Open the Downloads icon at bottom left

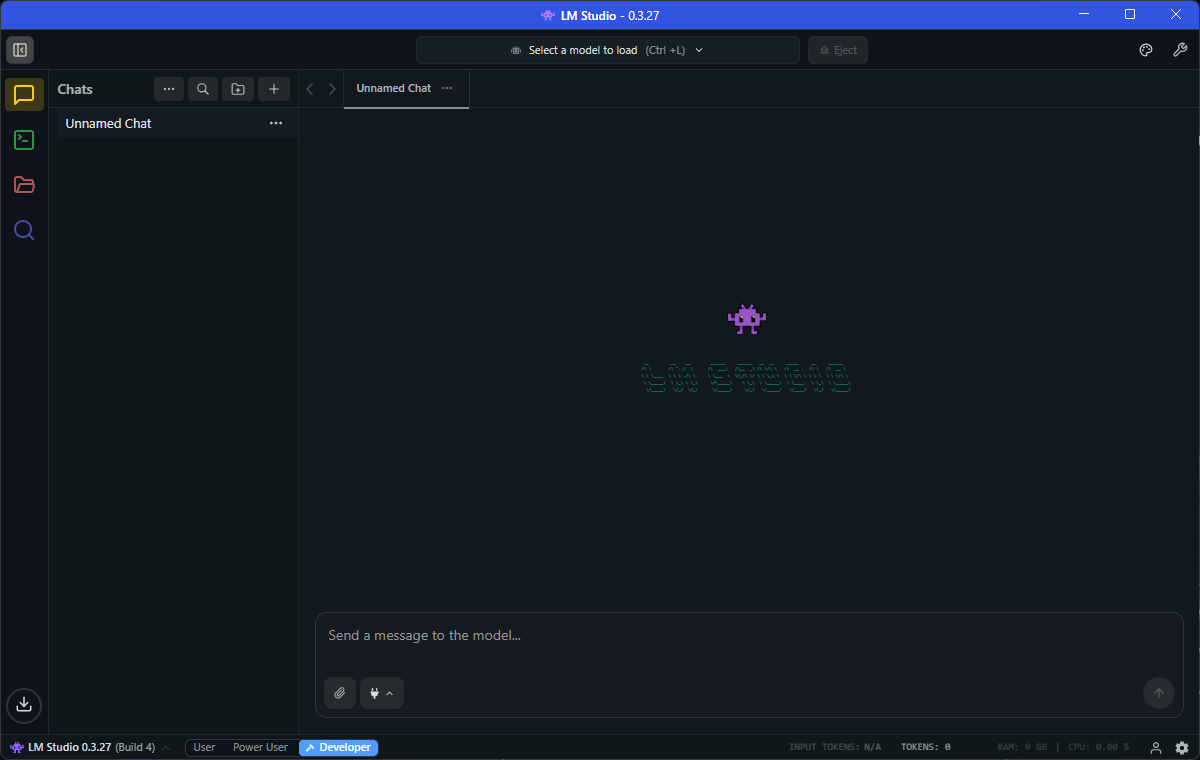click(24, 704)
